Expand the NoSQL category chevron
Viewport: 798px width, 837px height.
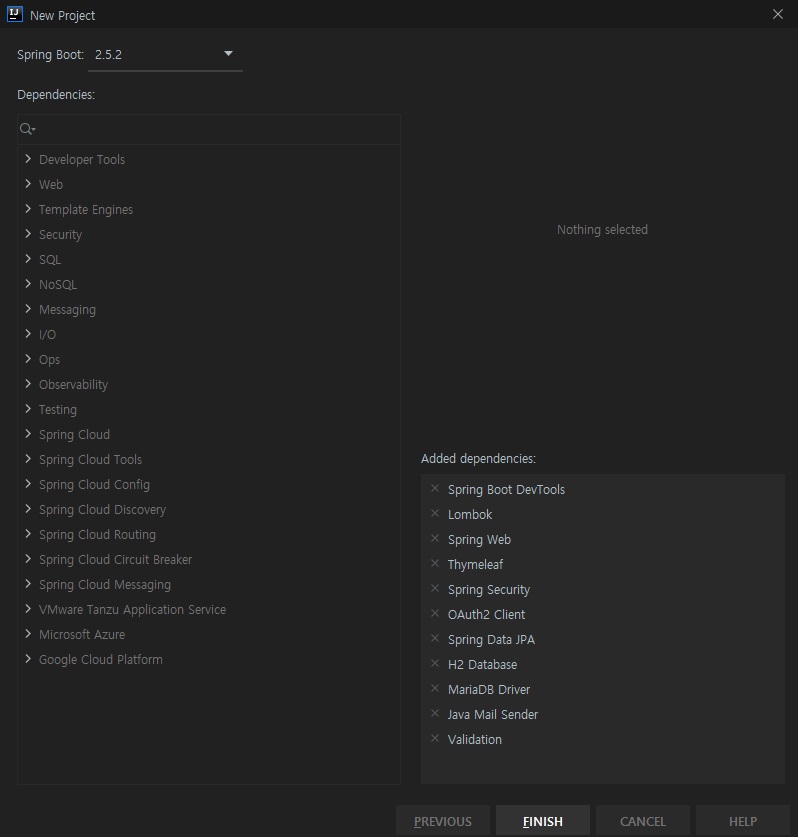click(28, 283)
